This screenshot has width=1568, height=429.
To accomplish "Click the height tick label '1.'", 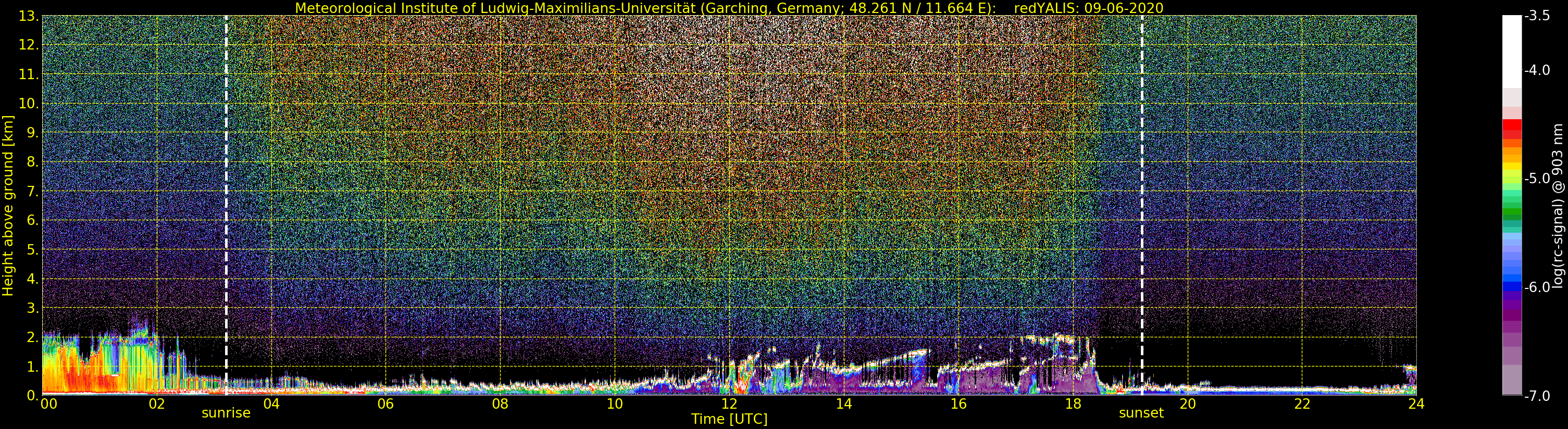I will click(x=33, y=367).
